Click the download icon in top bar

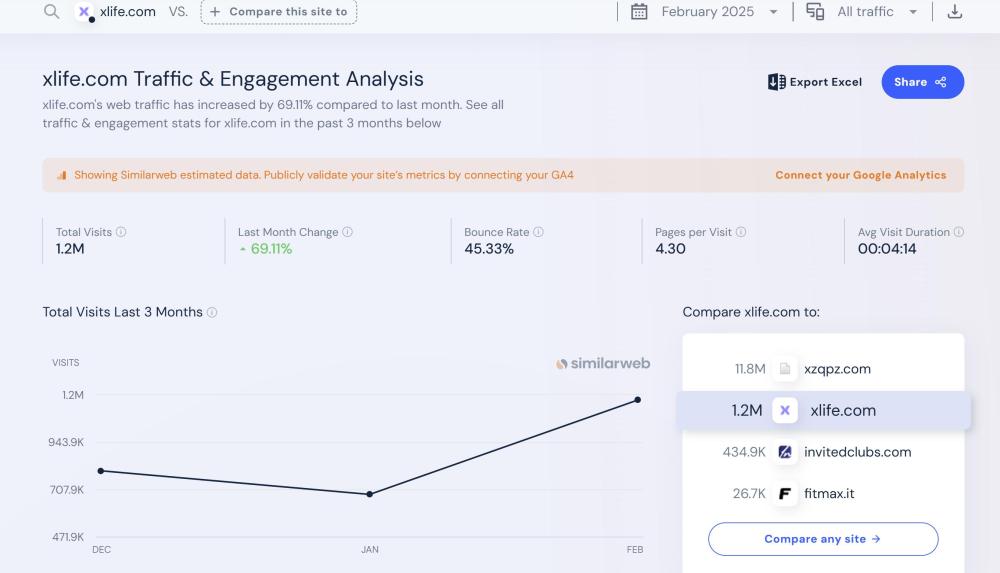point(955,12)
